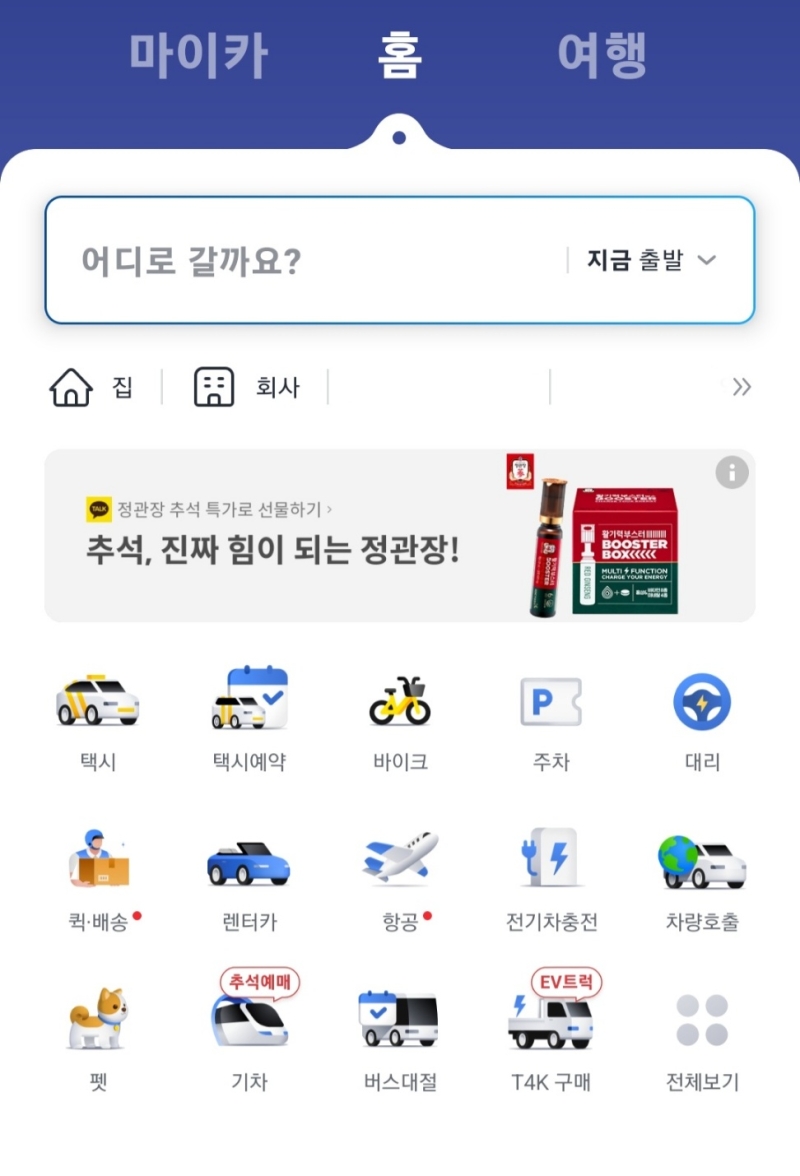The height and width of the screenshot is (1176, 800).
Task: Click the 어디로 갈까요? destination field
Action: click(400, 260)
